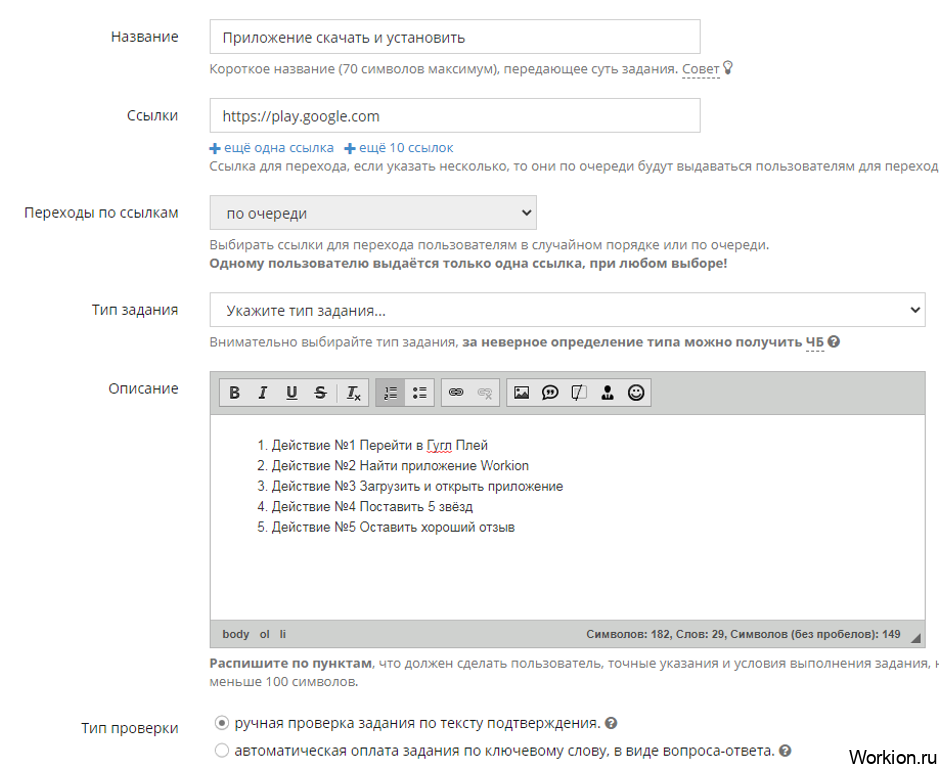Screen dimensions: 946x772
Task: Insert a link using the chain icon
Action: pos(456,393)
